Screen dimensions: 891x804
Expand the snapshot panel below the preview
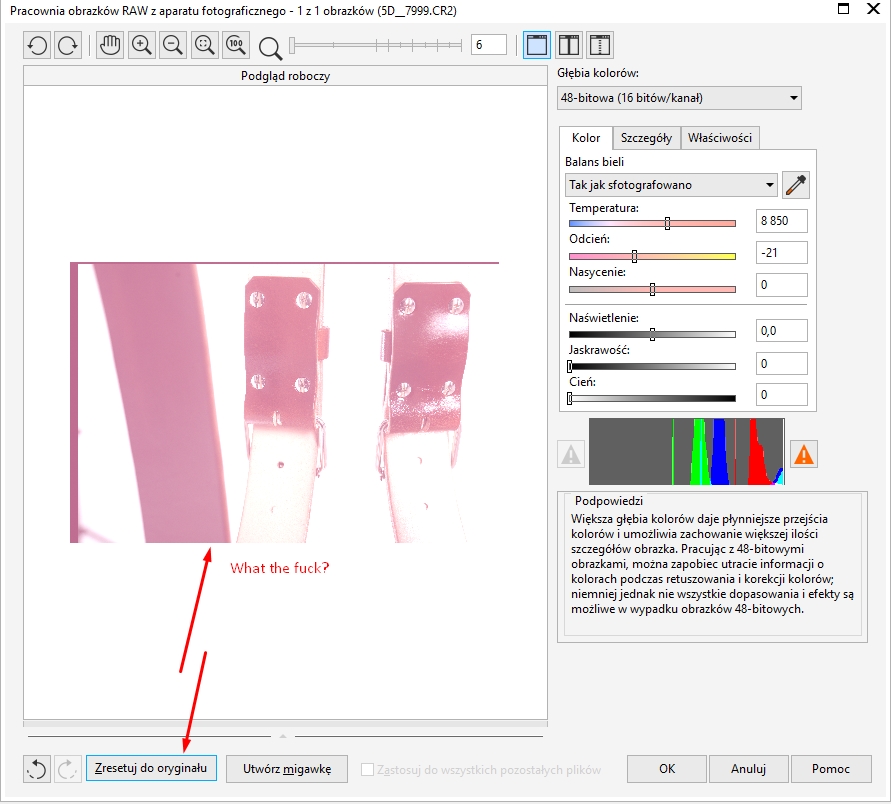click(x=283, y=735)
